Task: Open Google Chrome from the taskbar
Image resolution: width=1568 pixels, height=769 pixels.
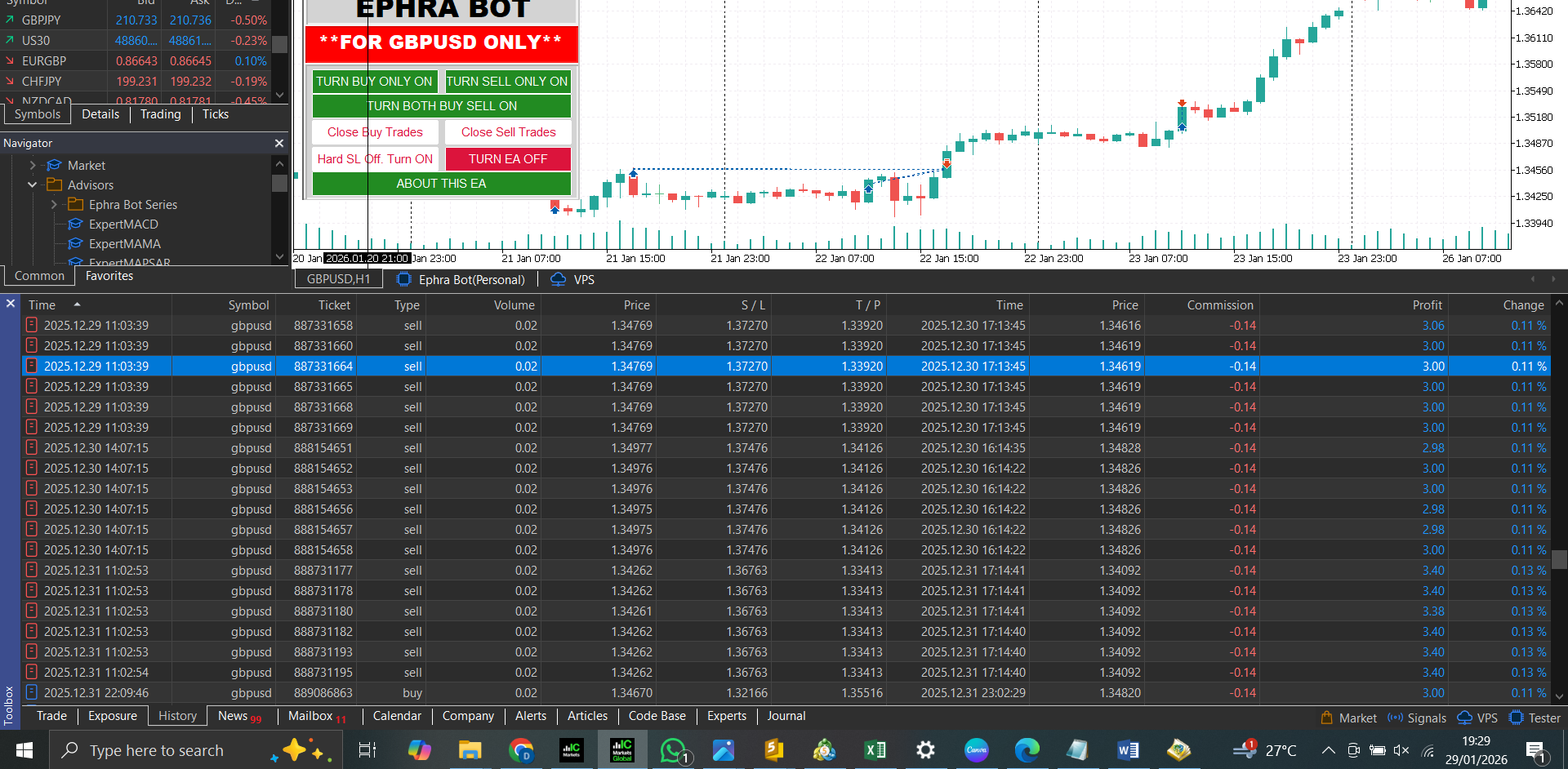Action: [520, 749]
